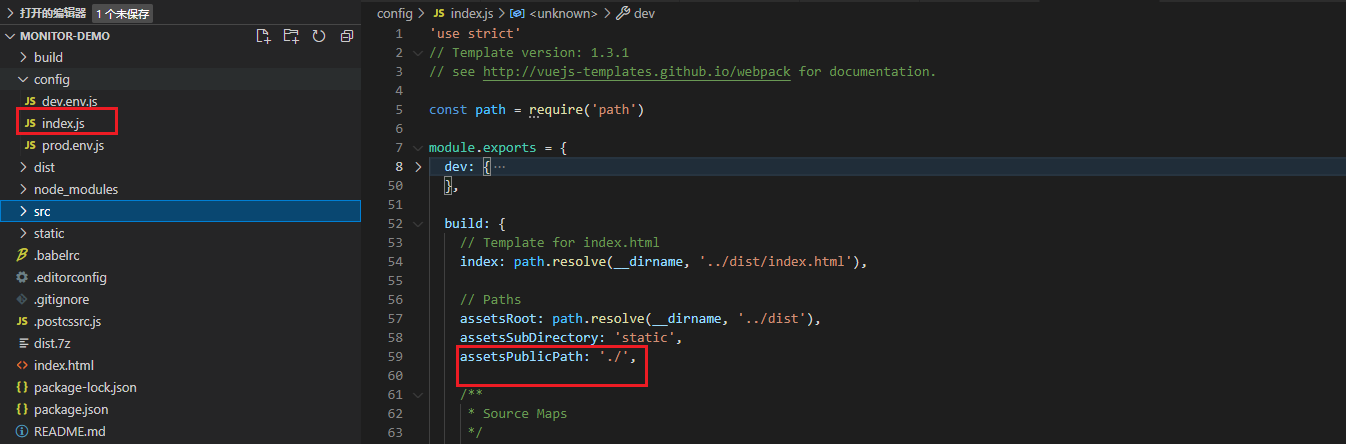1346x444 pixels.
Task: Open the .editorconfig file
Action: point(70,278)
